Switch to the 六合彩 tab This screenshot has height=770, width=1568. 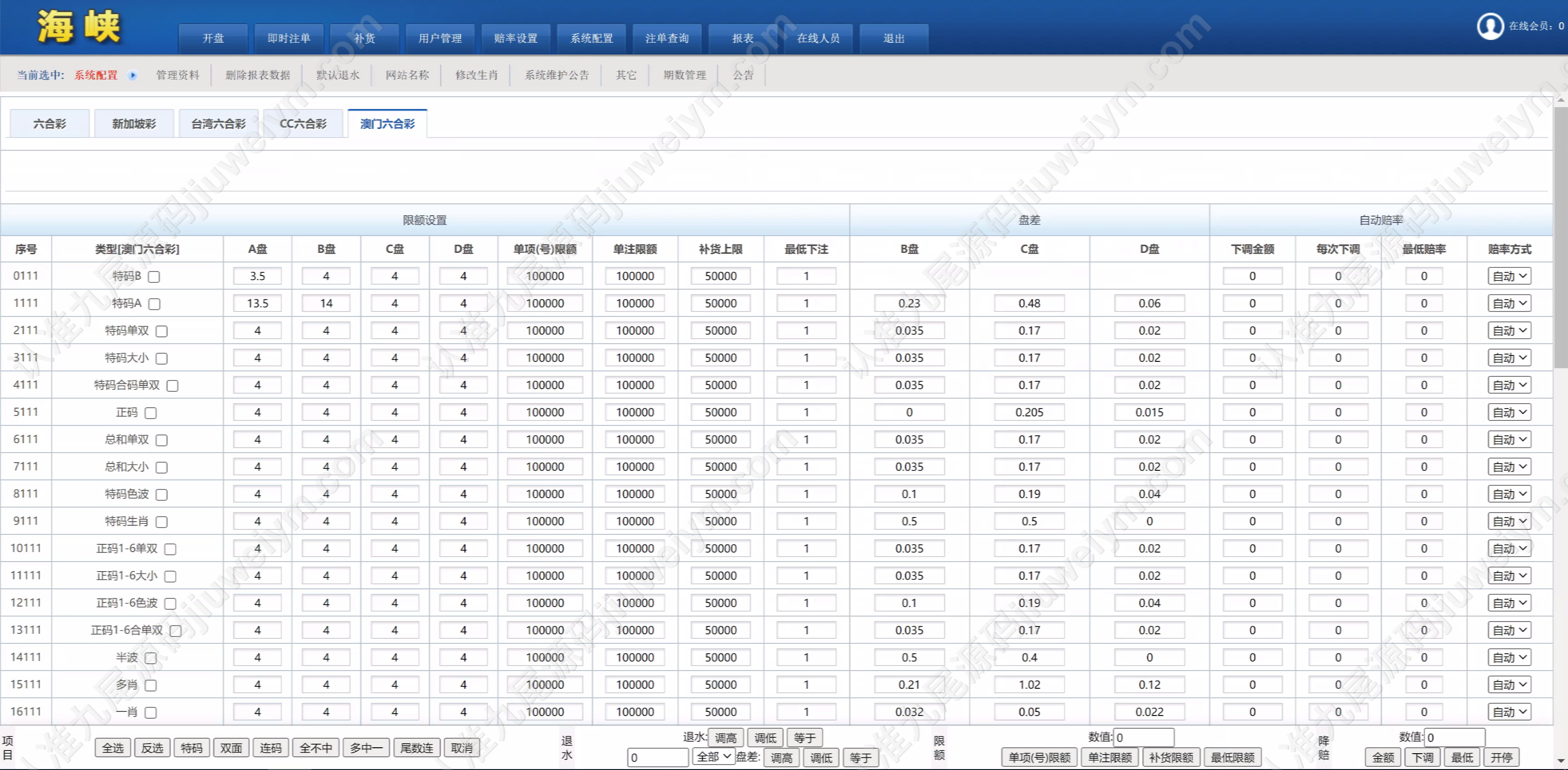[50, 123]
